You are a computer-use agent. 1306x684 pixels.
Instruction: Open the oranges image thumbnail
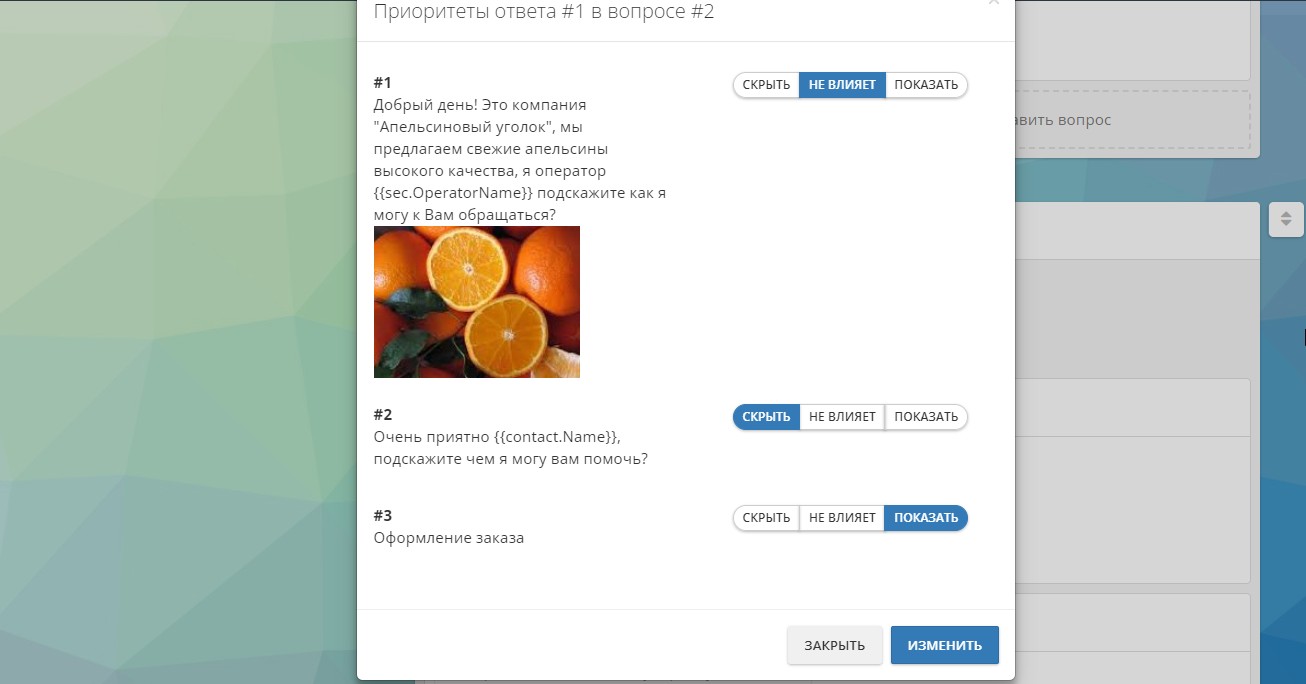point(477,302)
